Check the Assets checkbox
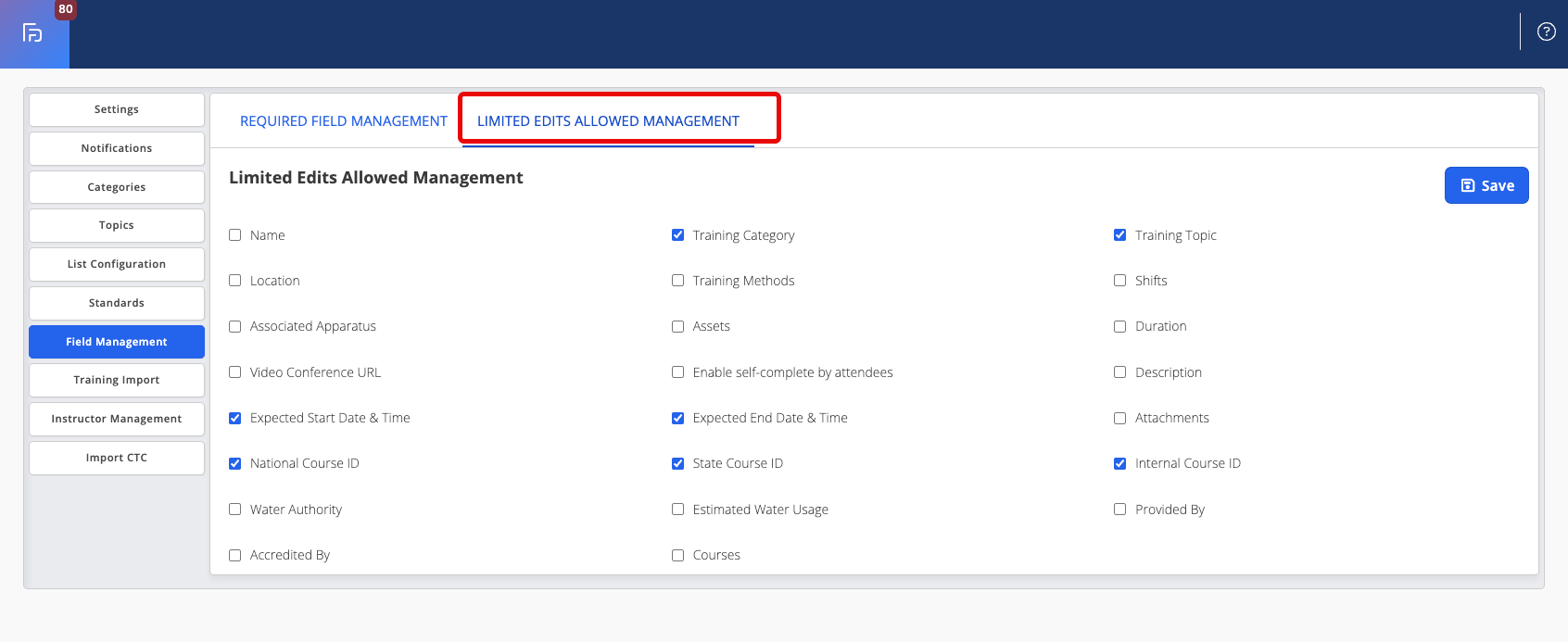This screenshot has width=1568, height=642. [x=677, y=326]
